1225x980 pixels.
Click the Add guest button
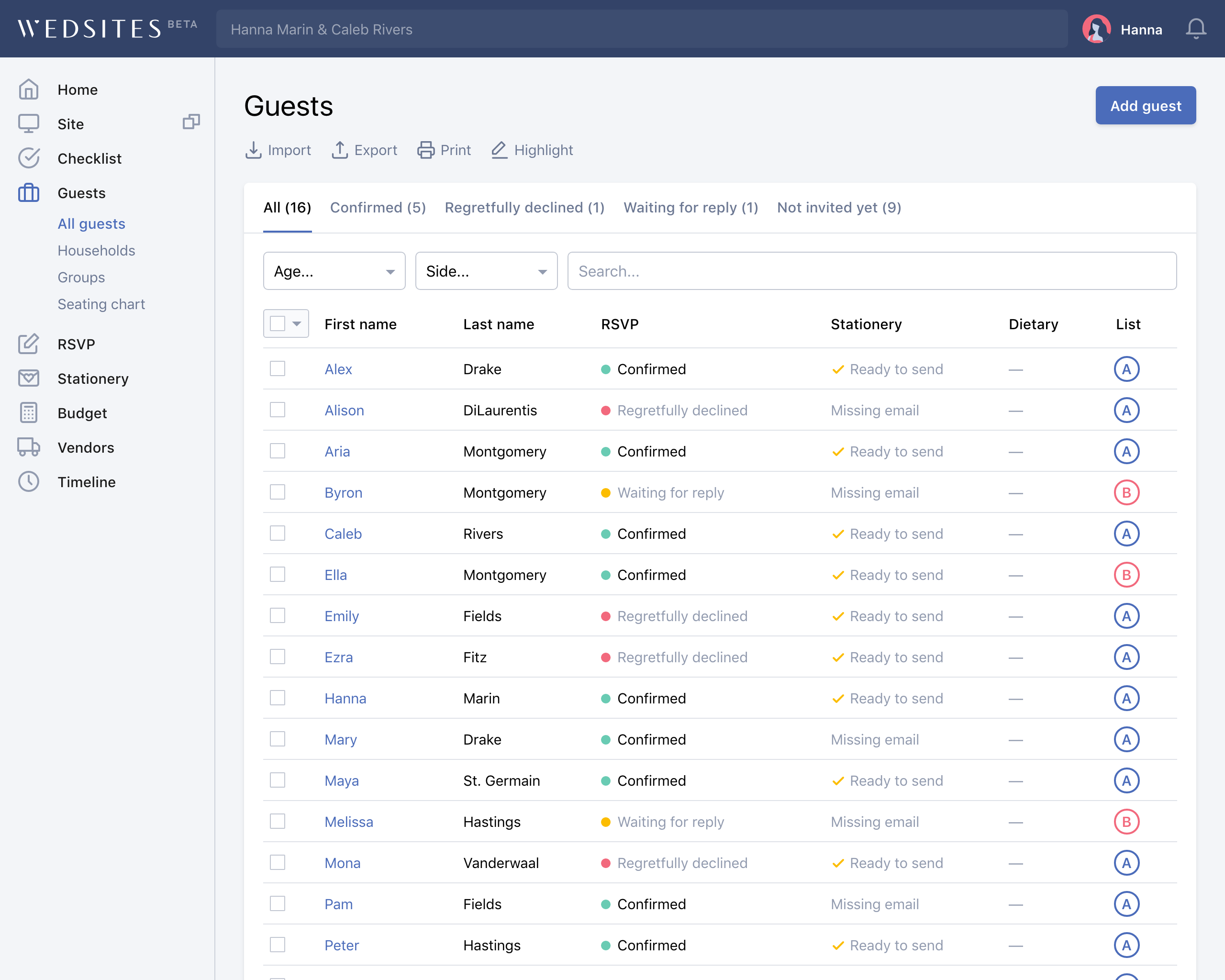[1146, 106]
